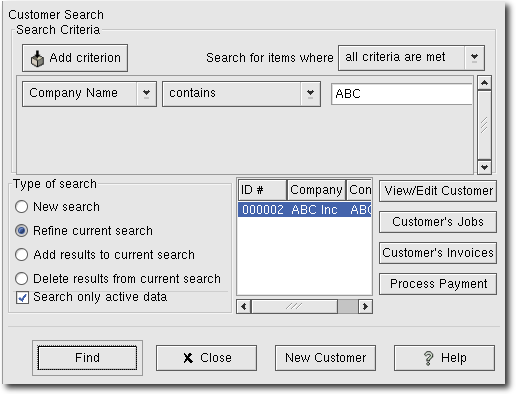Open Customer's Invoices
This screenshot has height=394, width=516.
click(438, 253)
